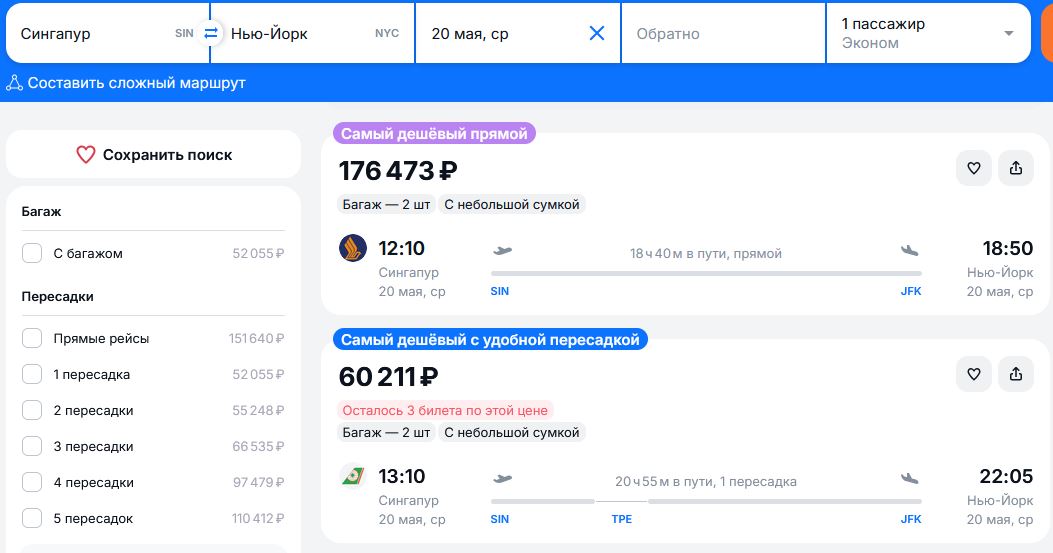Click the Обратно return date field

[x=723, y=33]
